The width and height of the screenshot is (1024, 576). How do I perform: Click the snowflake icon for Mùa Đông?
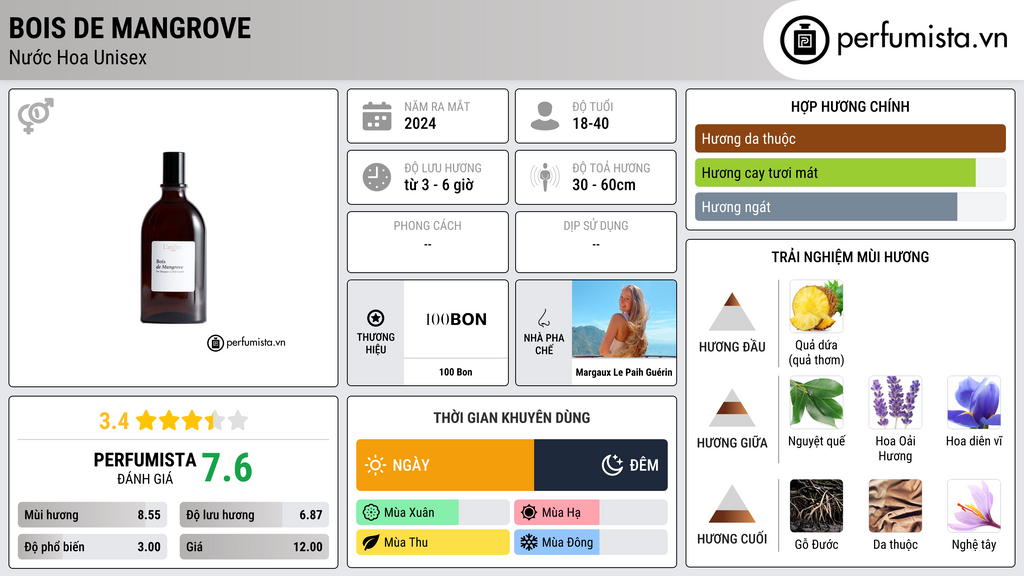529,542
